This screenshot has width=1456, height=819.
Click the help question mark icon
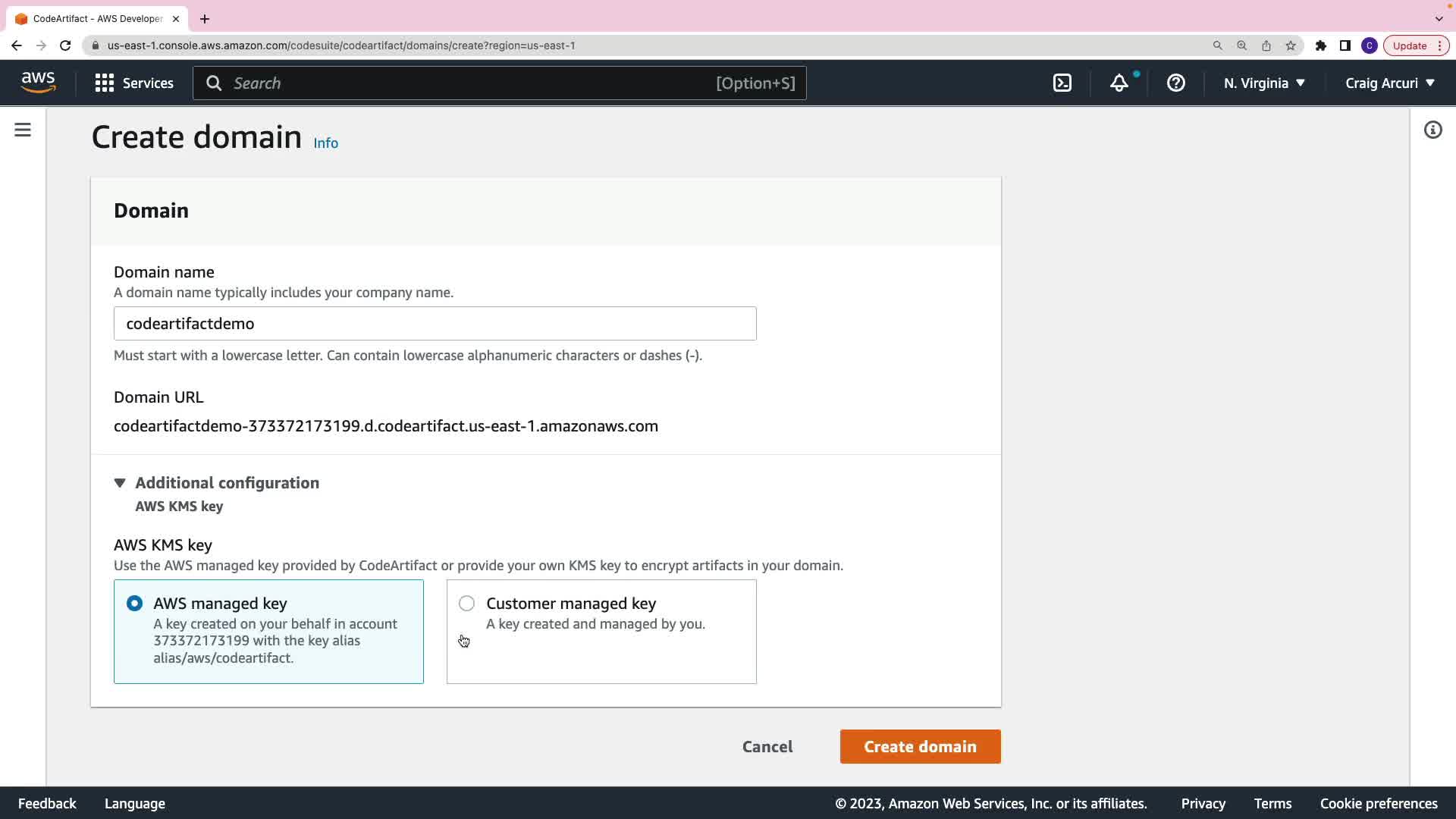pos(1175,83)
